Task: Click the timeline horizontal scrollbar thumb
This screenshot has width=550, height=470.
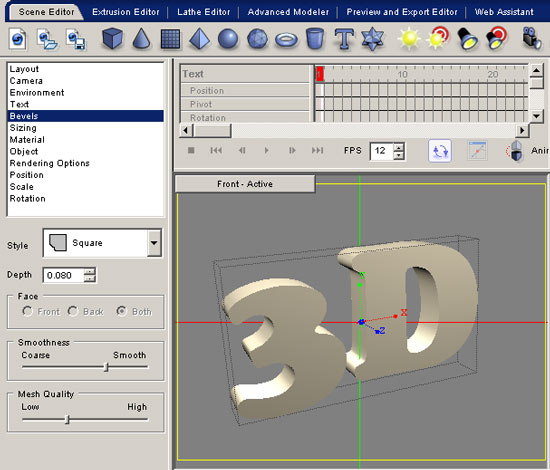Action: click(212, 131)
